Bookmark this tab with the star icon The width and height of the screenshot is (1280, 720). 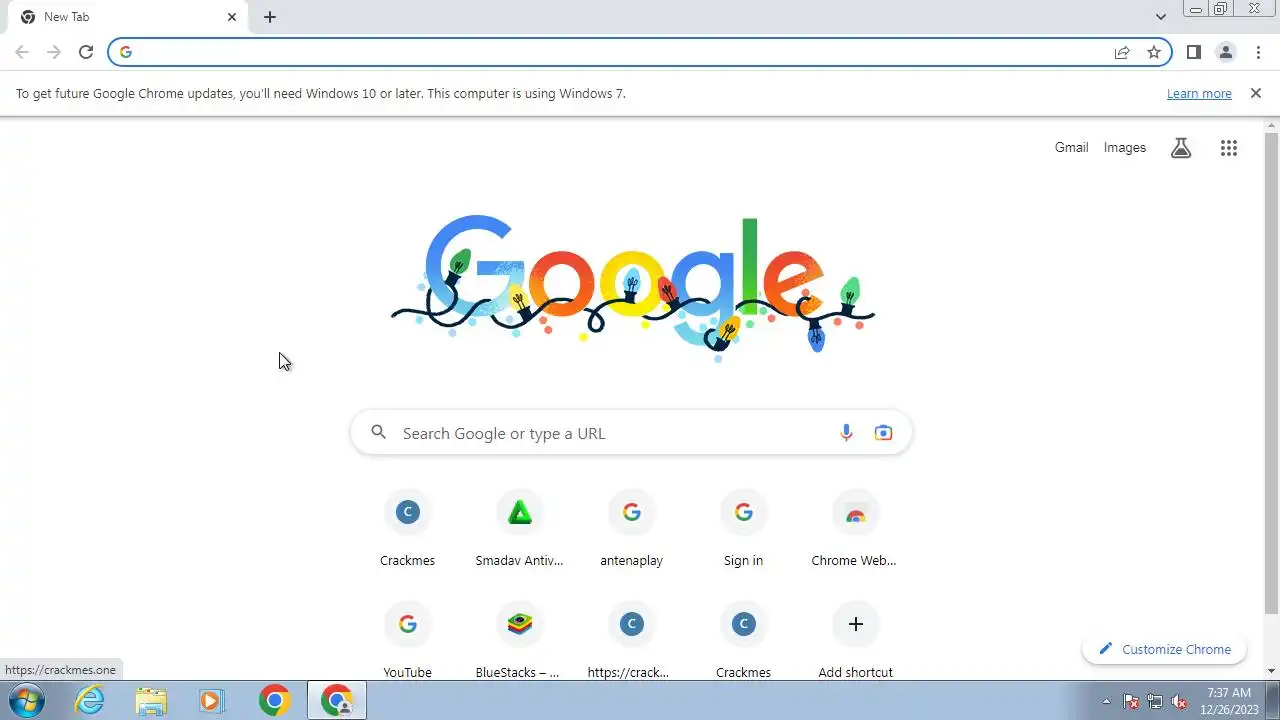click(x=1154, y=52)
